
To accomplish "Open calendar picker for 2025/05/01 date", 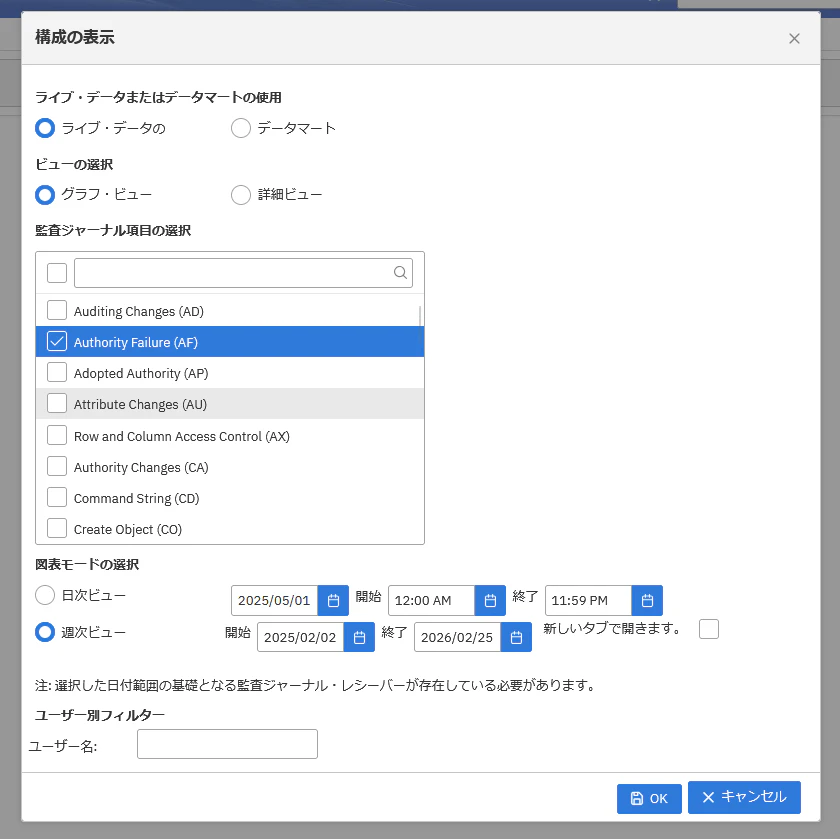I will click(x=333, y=601).
